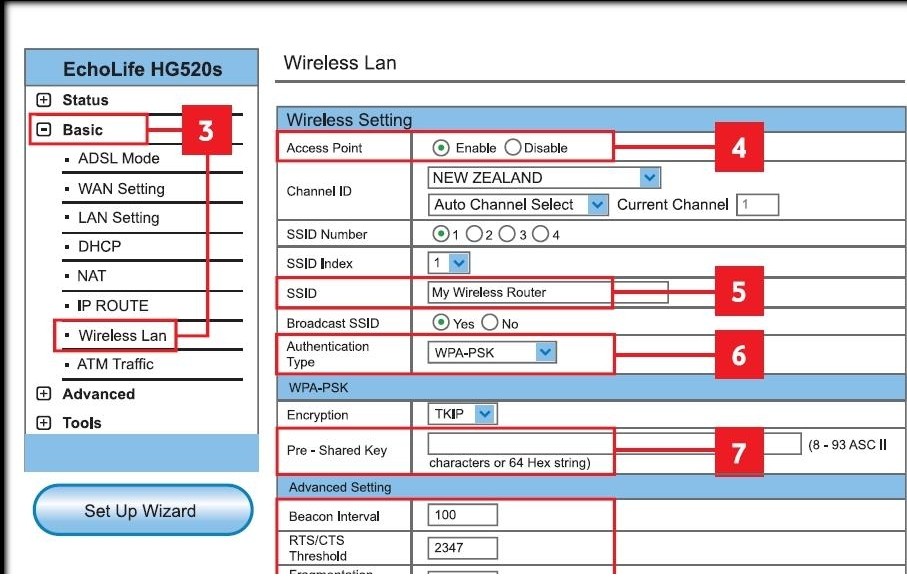Collapse the Basic menu section
Viewport: 907px width, 581px height.
44,129
